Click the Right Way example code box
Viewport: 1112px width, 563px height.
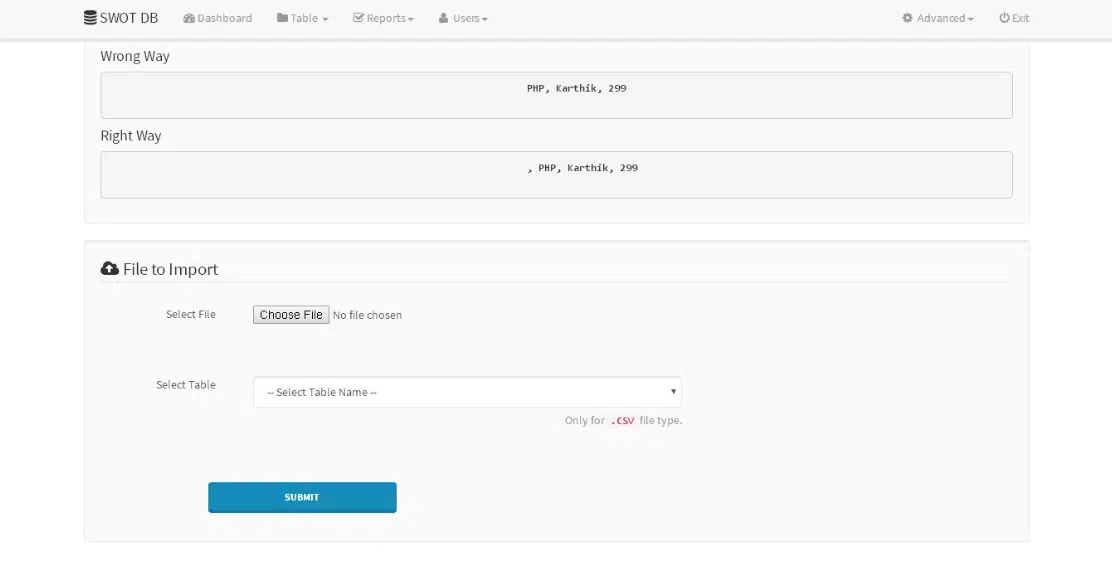coord(556,175)
